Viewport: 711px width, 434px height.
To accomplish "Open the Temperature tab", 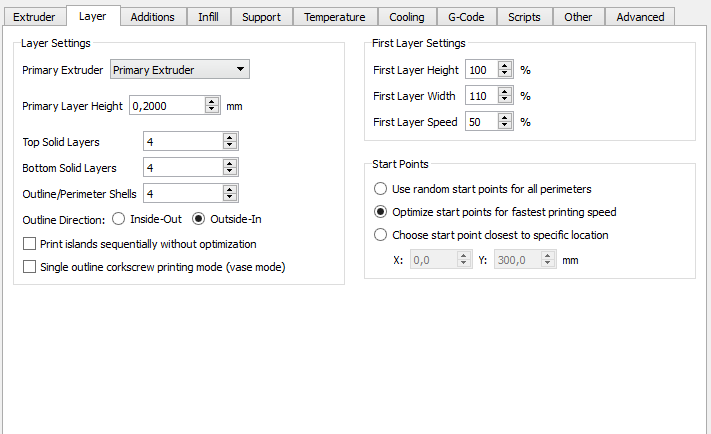I will [335, 17].
